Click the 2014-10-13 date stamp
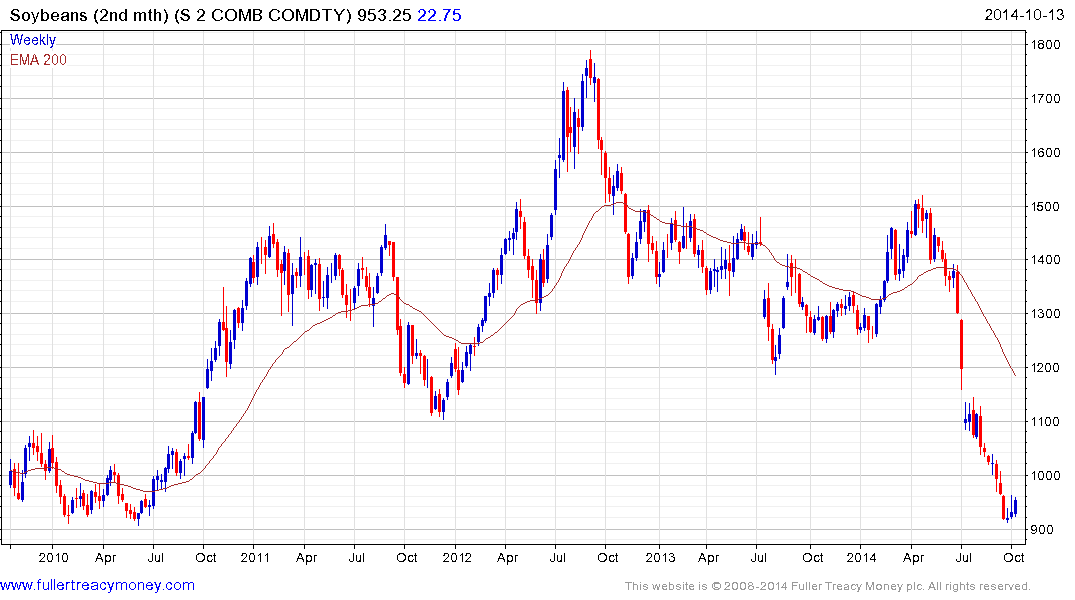The width and height of the screenshot is (1075, 600). point(1024,15)
